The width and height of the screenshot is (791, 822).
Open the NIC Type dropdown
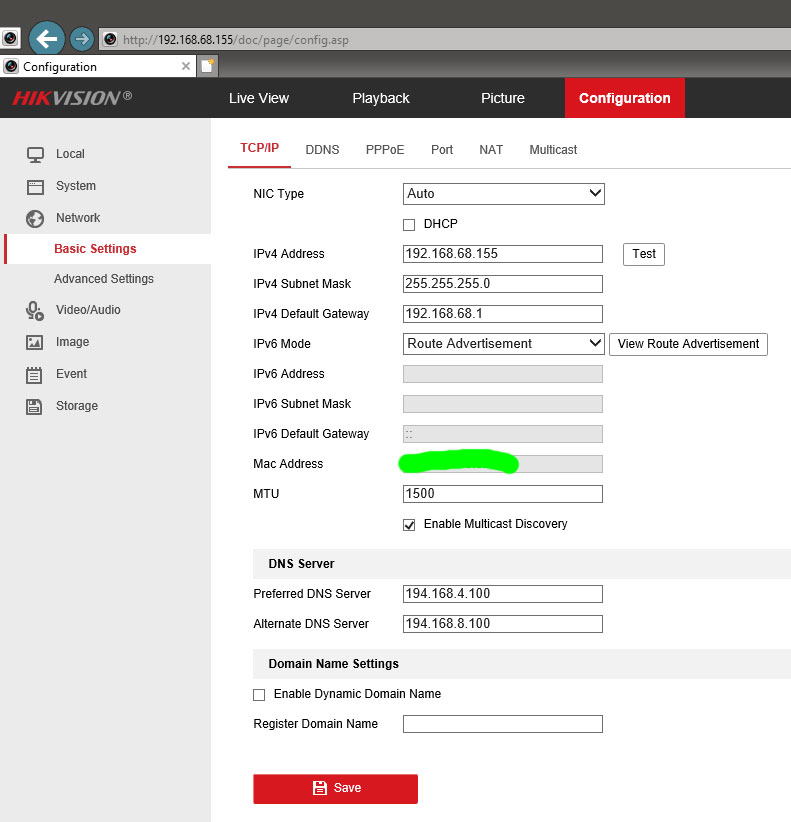pos(504,193)
